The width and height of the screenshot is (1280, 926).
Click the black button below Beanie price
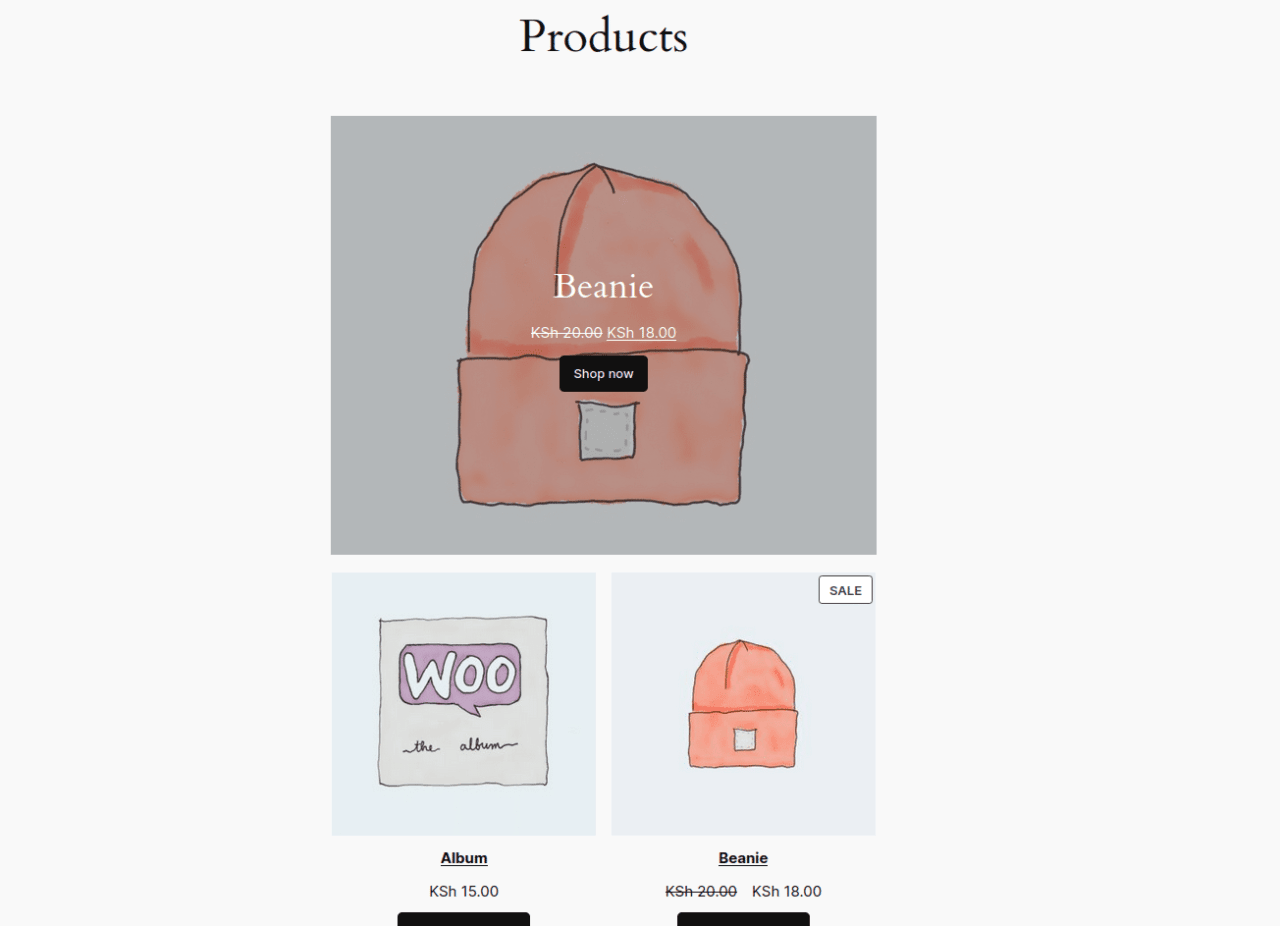coord(743,919)
